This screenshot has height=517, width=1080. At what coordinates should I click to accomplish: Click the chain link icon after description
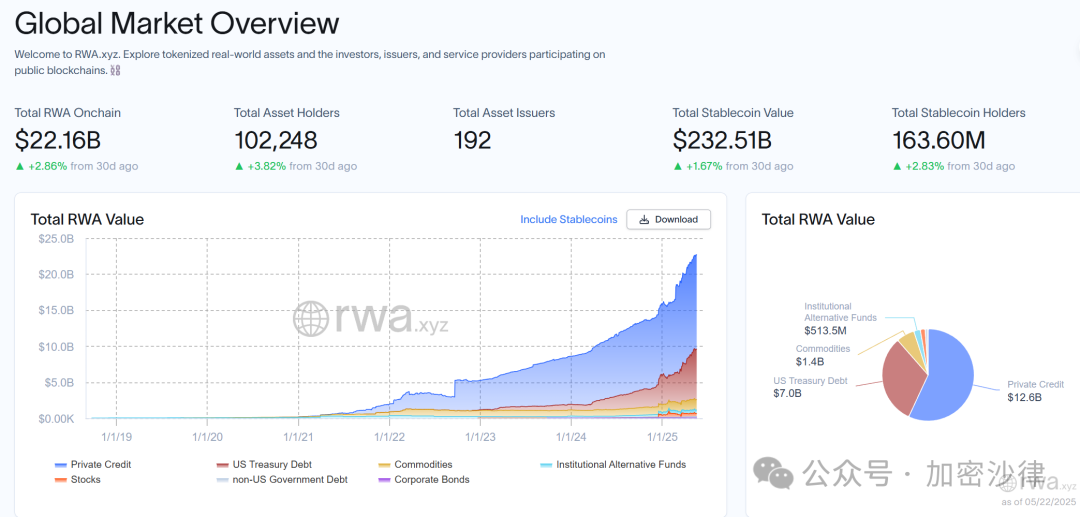pos(114,70)
